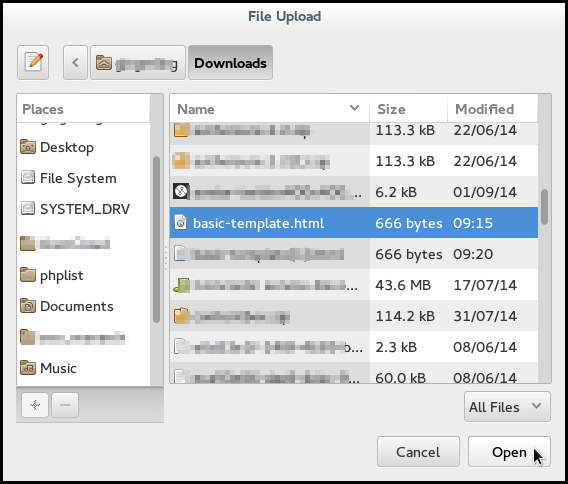Click the remove bookmark minus button
The image size is (568, 484).
pyautogui.click(x=65, y=405)
